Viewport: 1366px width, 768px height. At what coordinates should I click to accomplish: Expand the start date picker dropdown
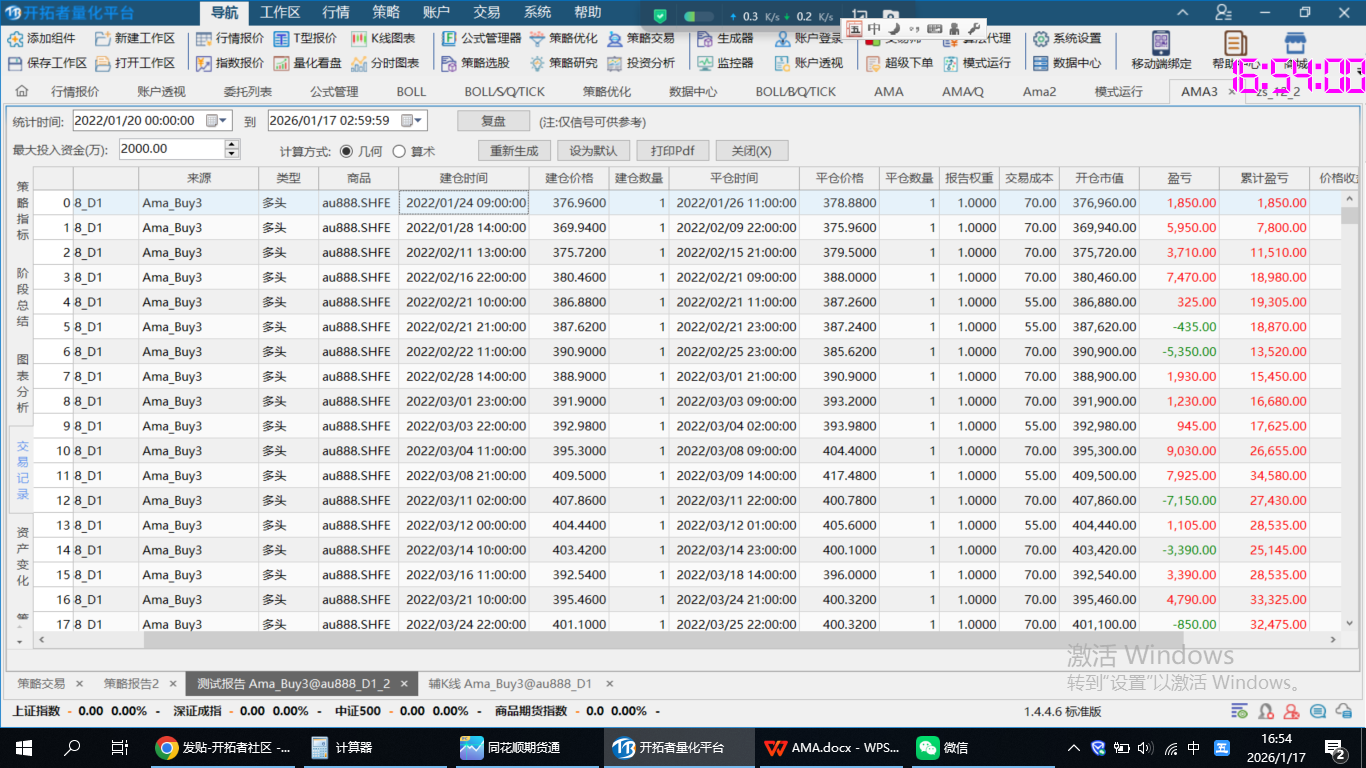coord(215,121)
